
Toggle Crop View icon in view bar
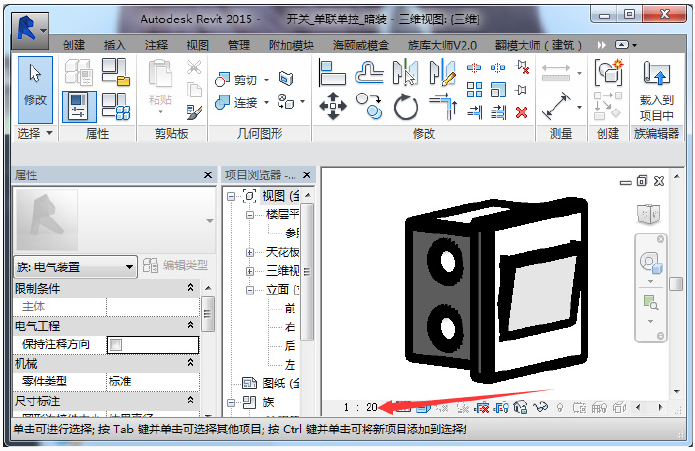click(482, 407)
